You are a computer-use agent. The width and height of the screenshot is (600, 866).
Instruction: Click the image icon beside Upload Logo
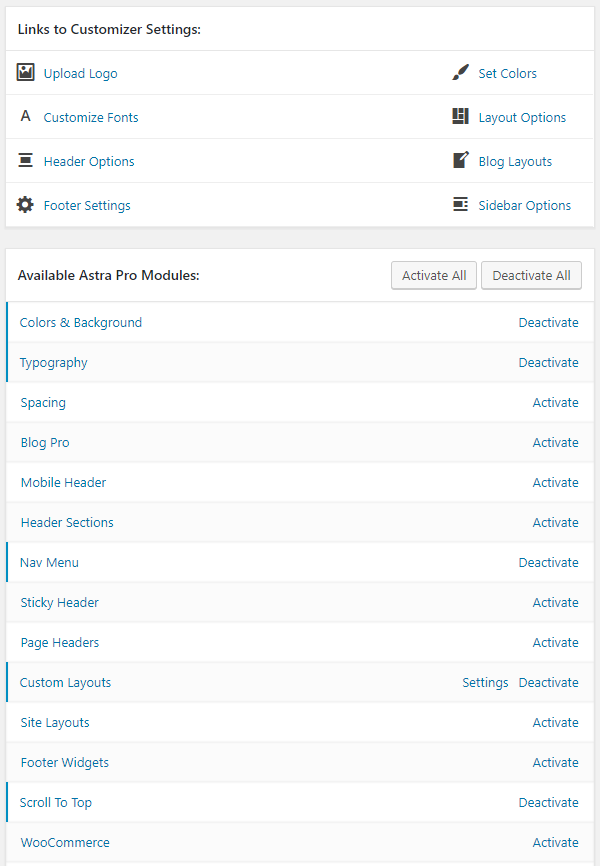(25, 72)
